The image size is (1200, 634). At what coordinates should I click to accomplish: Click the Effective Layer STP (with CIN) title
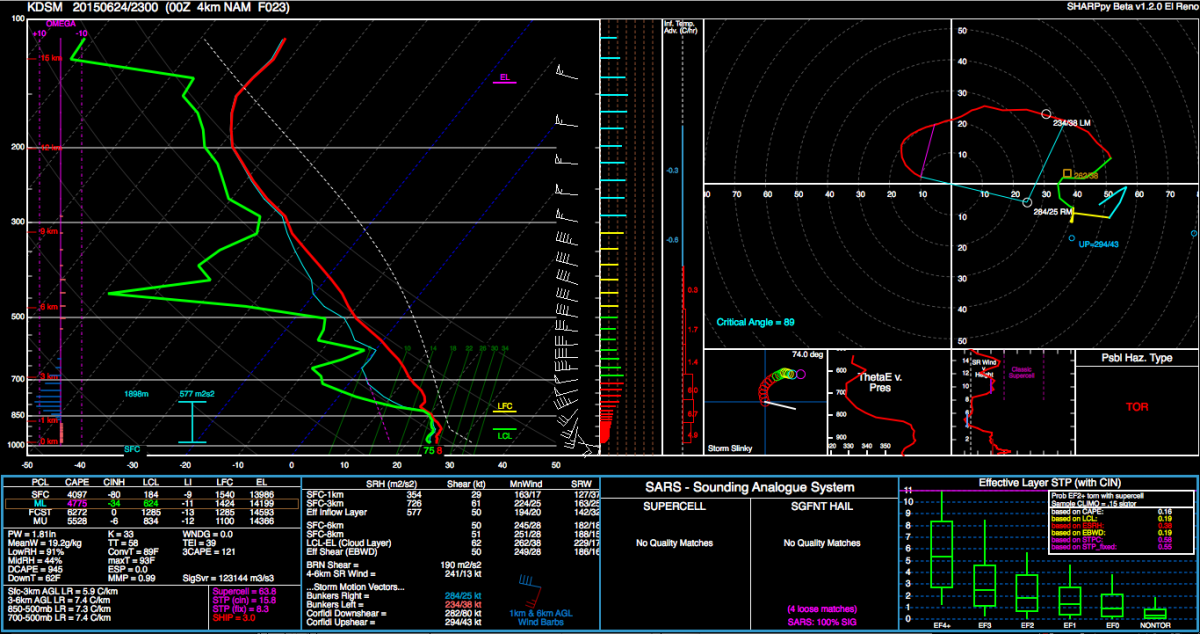[x=1048, y=485]
